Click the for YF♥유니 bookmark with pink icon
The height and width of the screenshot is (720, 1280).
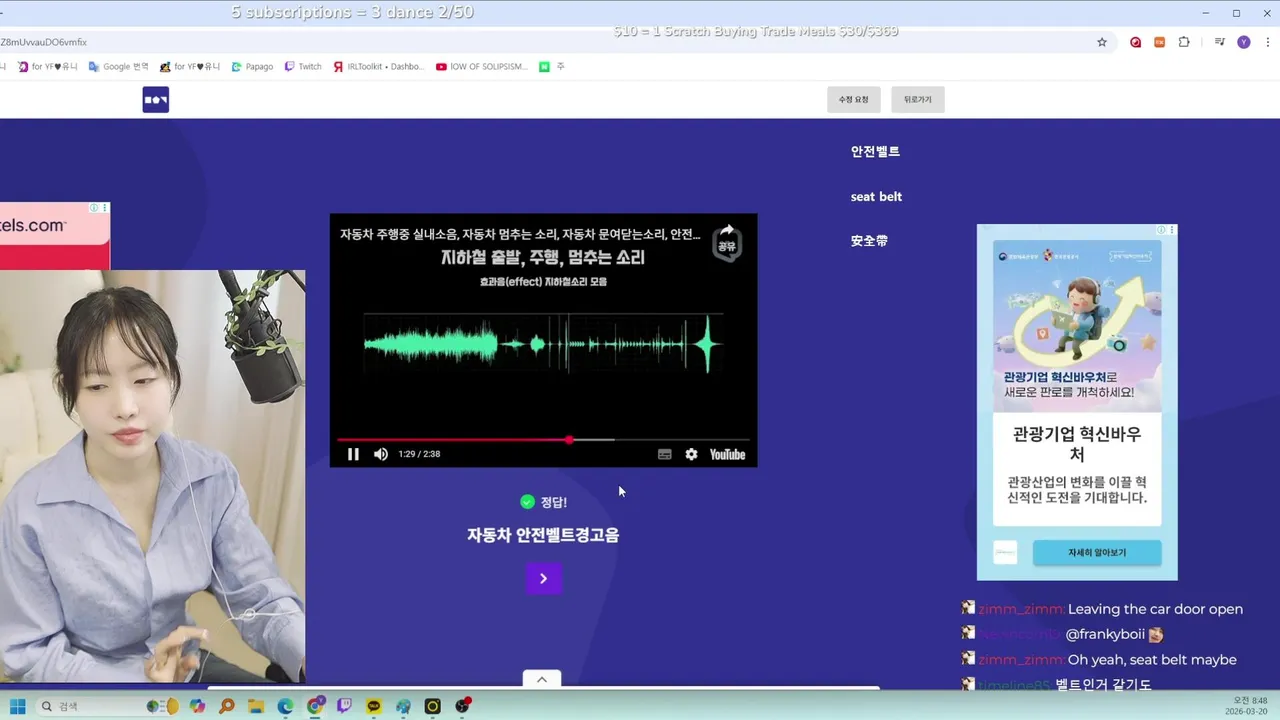(48, 66)
